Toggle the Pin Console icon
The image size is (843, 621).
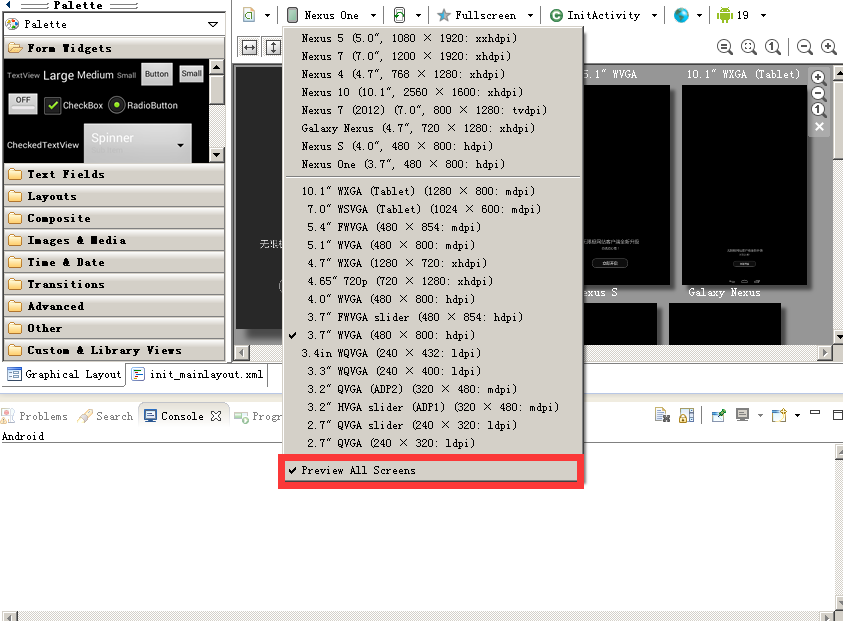click(x=718, y=415)
